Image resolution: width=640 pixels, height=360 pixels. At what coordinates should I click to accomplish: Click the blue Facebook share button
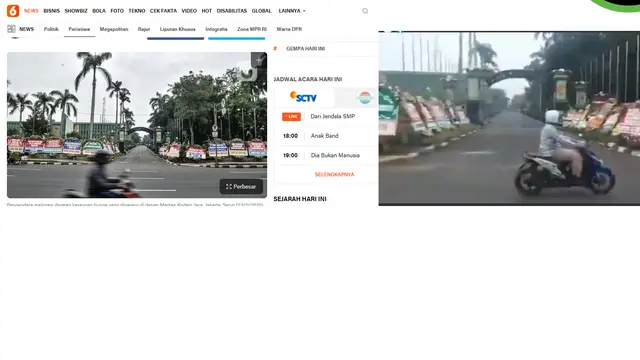click(x=176, y=38)
